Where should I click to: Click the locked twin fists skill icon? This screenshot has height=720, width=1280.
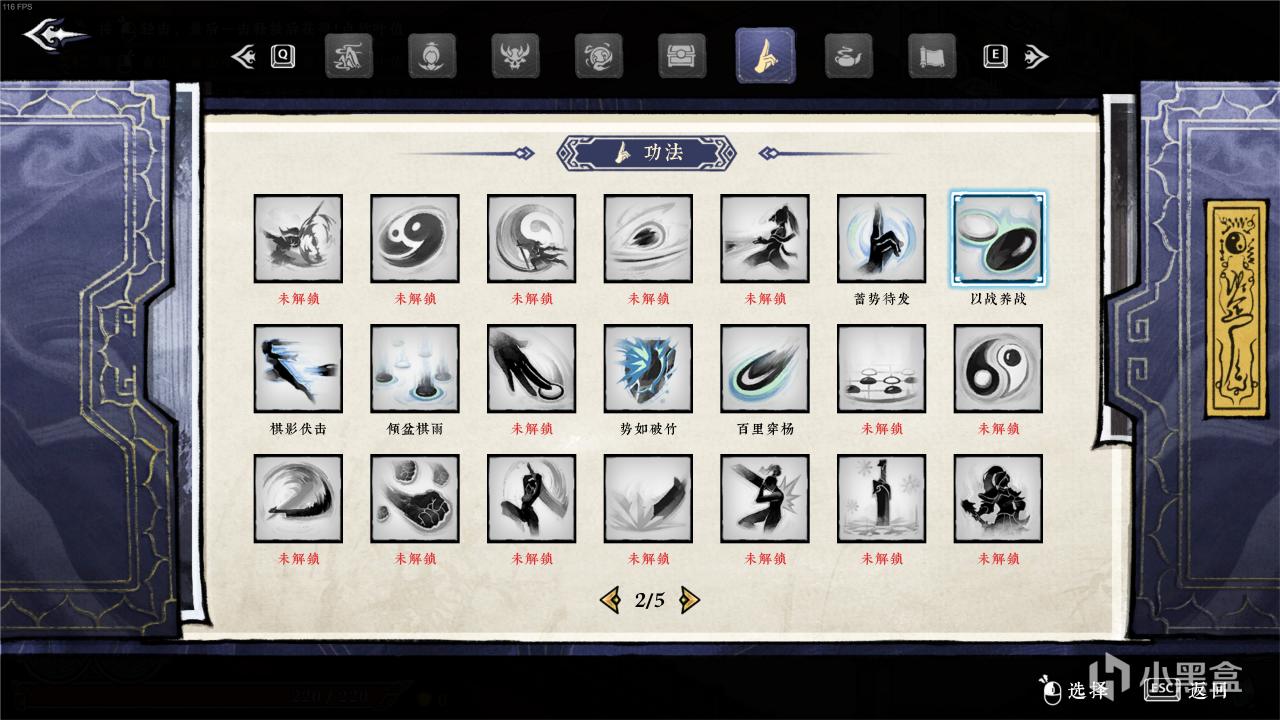[415, 498]
